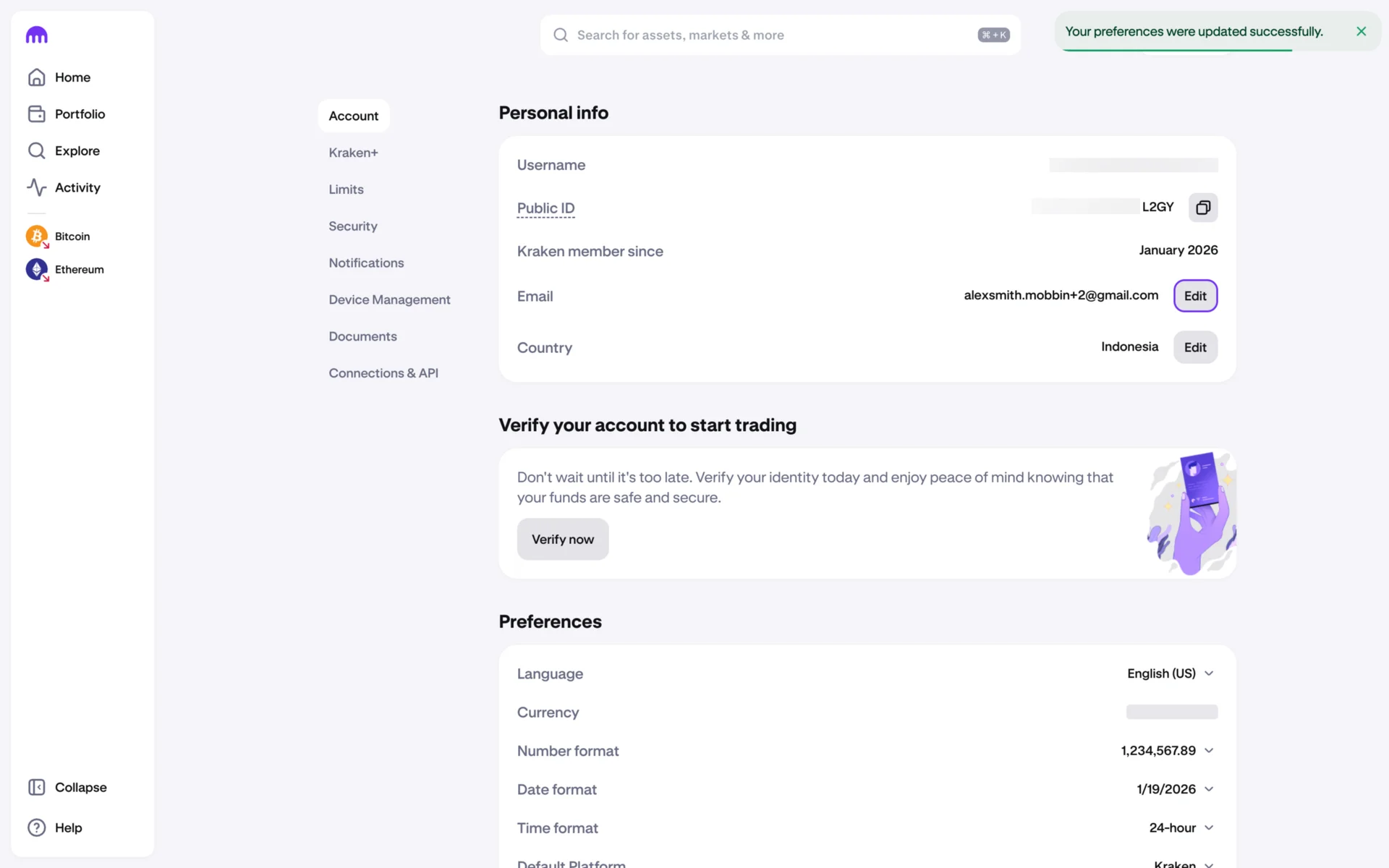This screenshot has height=868, width=1389.
Task: Click the Kraken logo icon
Action: coord(36,35)
